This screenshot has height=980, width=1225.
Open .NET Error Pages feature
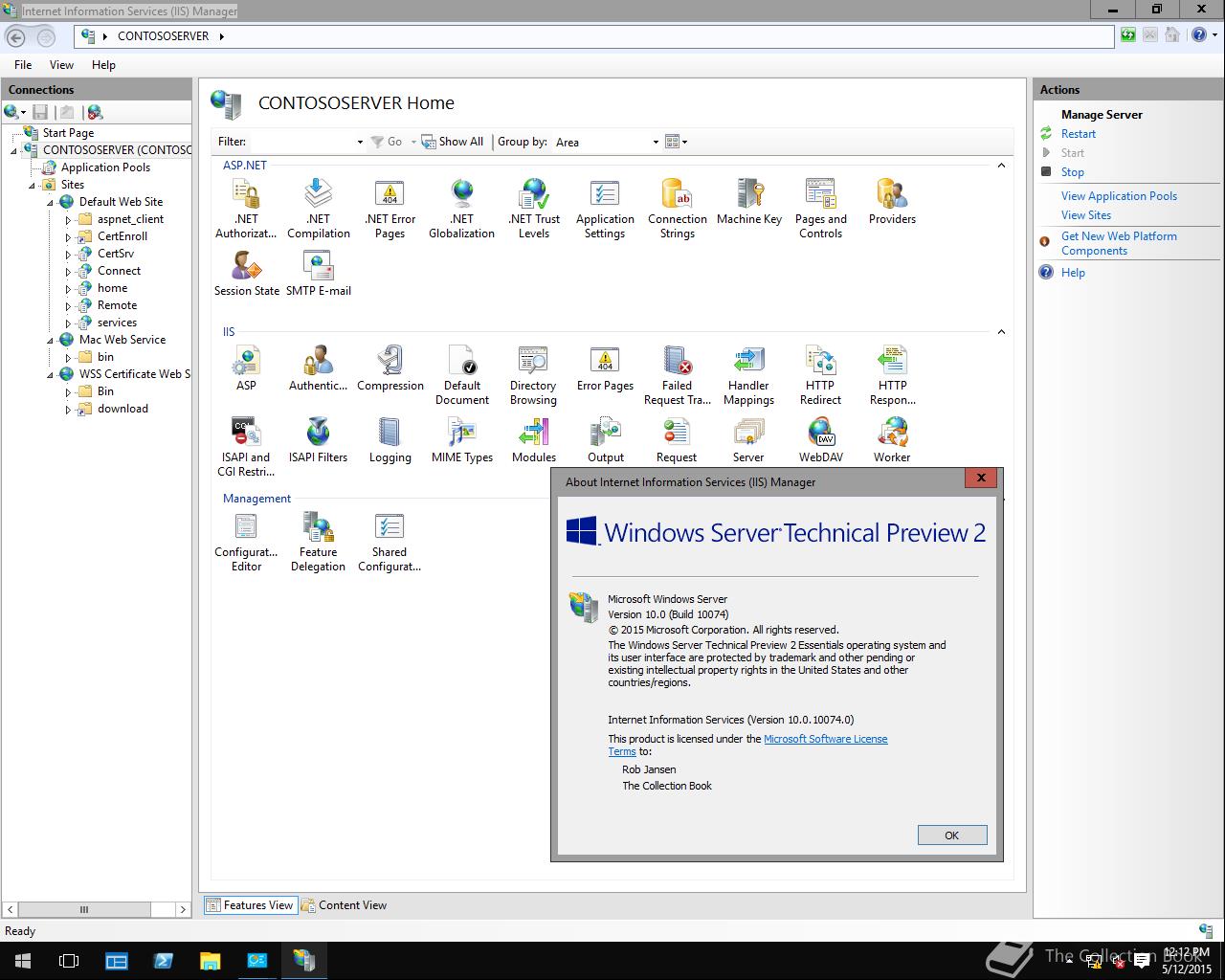pos(390,209)
